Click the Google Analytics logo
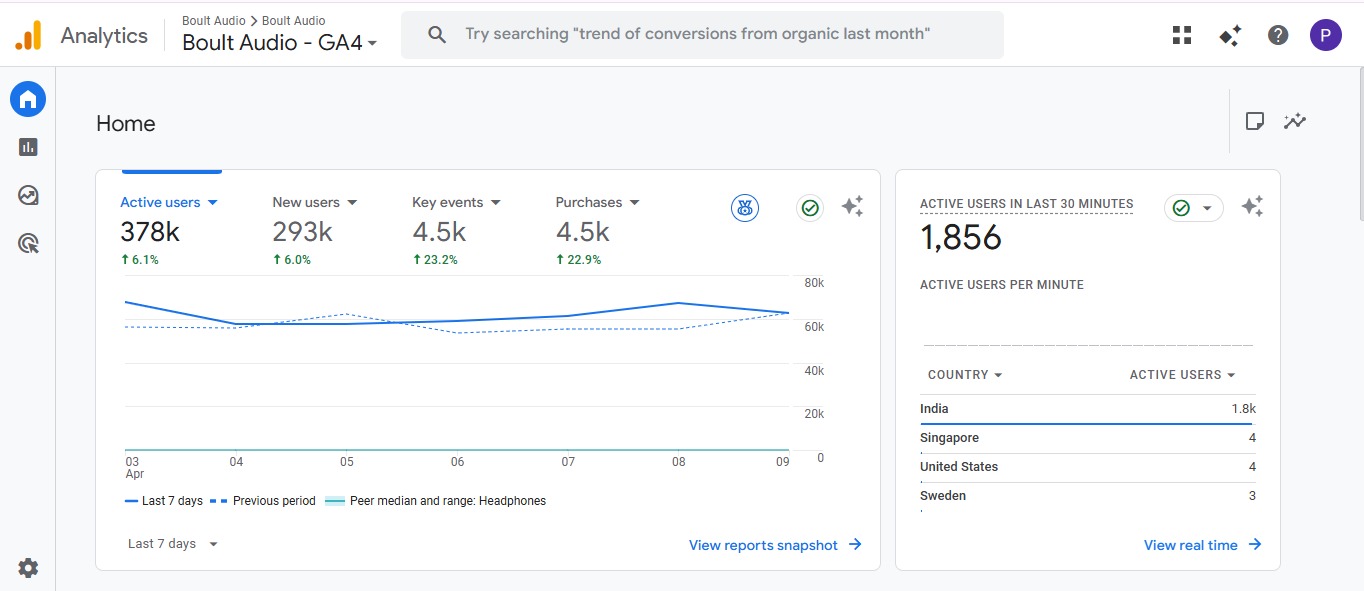This screenshot has width=1364, height=591. [28, 36]
